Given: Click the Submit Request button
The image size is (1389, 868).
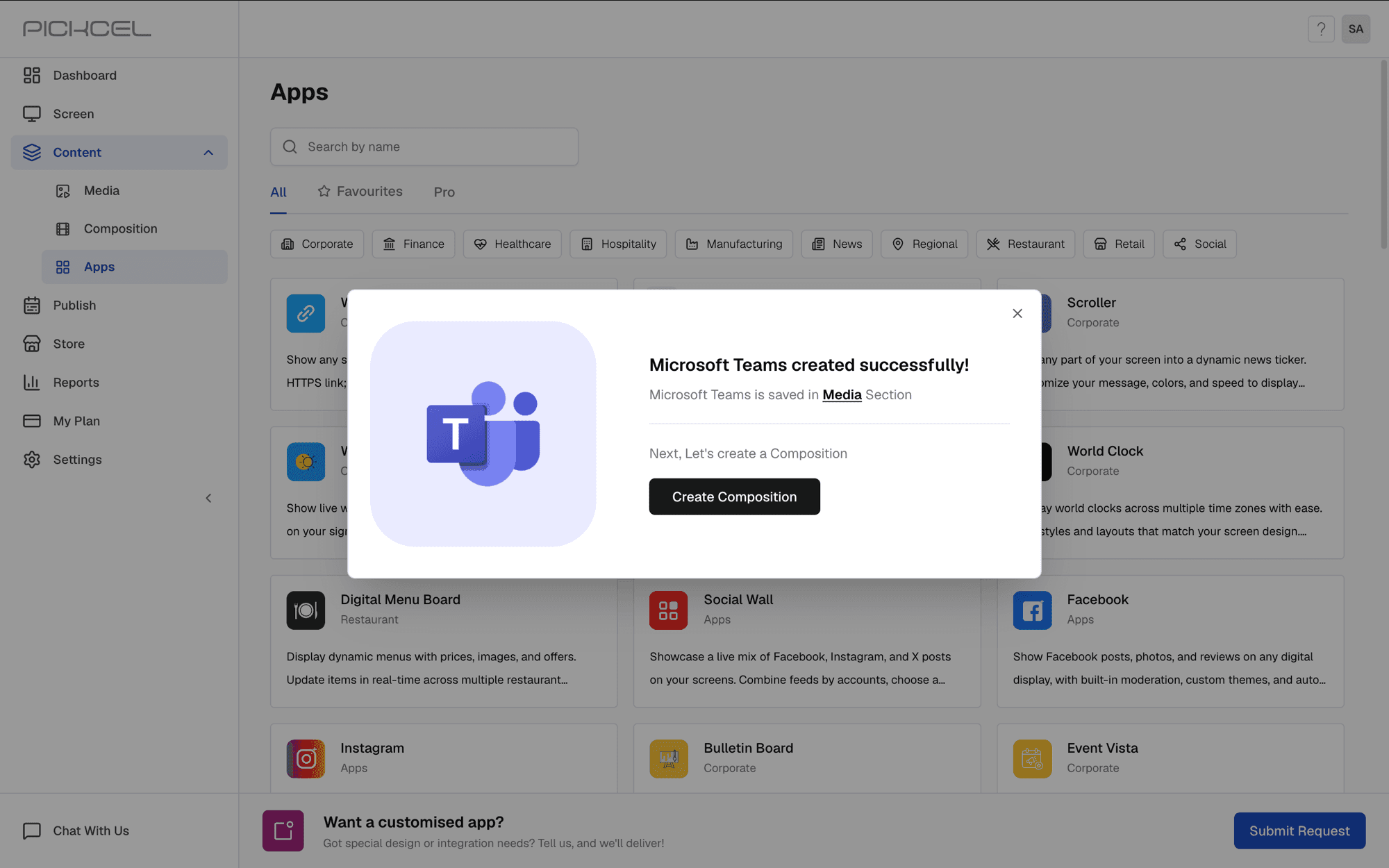Looking at the screenshot, I should point(1299,831).
